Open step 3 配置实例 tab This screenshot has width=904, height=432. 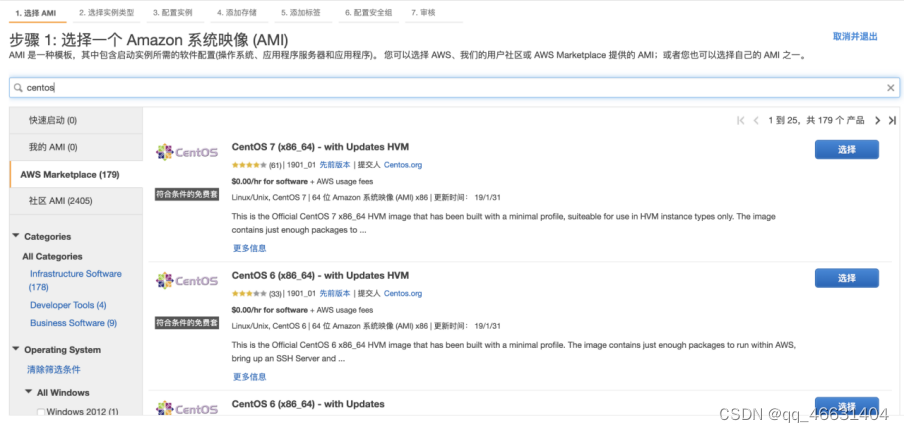pos(173,13)
